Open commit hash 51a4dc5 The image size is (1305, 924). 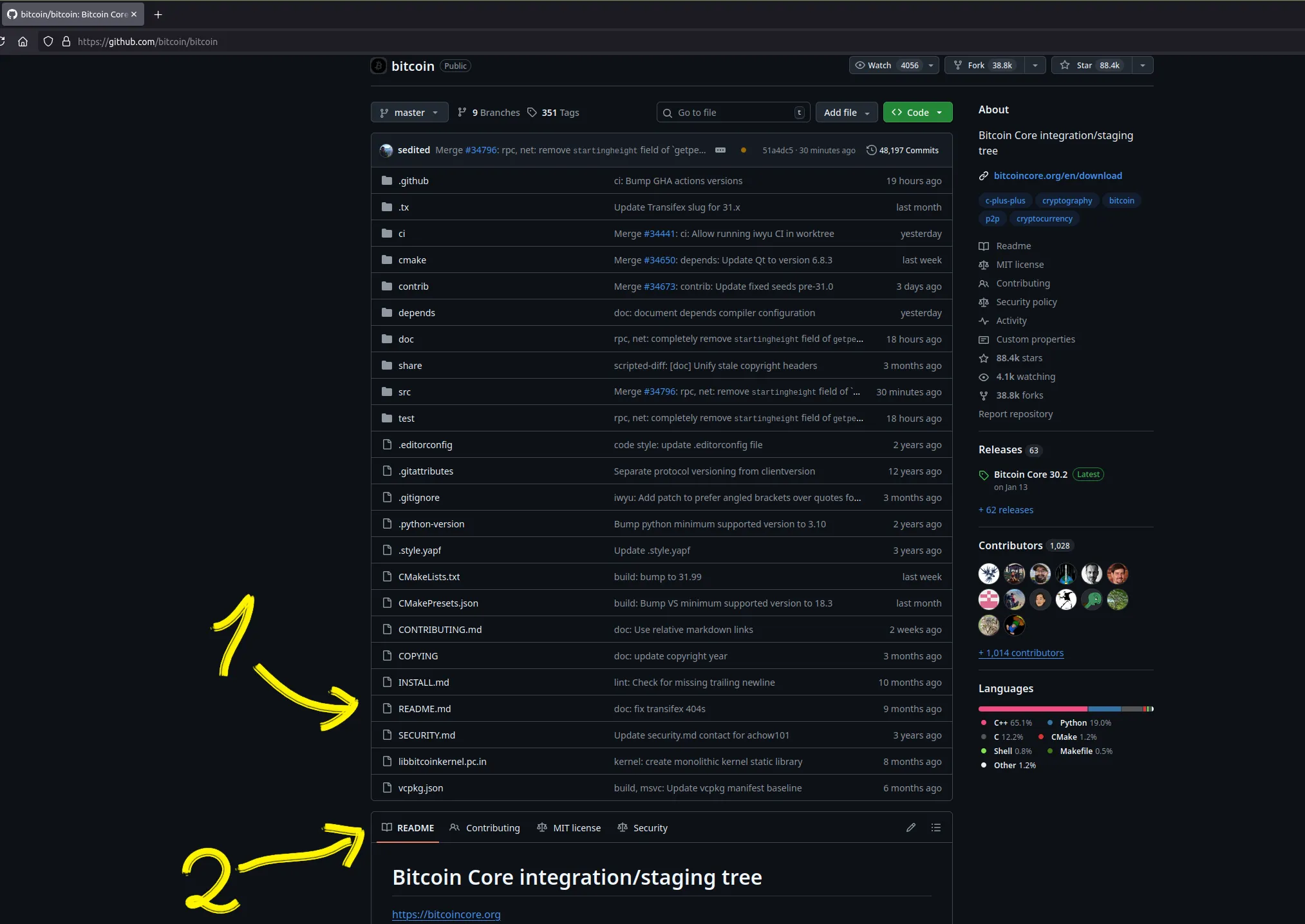coord(778,151)
